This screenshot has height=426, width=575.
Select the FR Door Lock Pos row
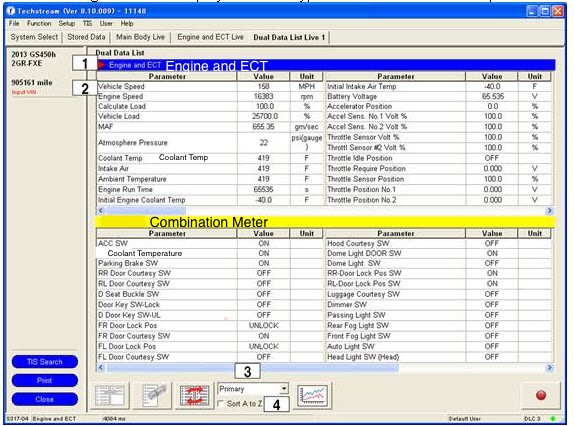pos(210,326)
